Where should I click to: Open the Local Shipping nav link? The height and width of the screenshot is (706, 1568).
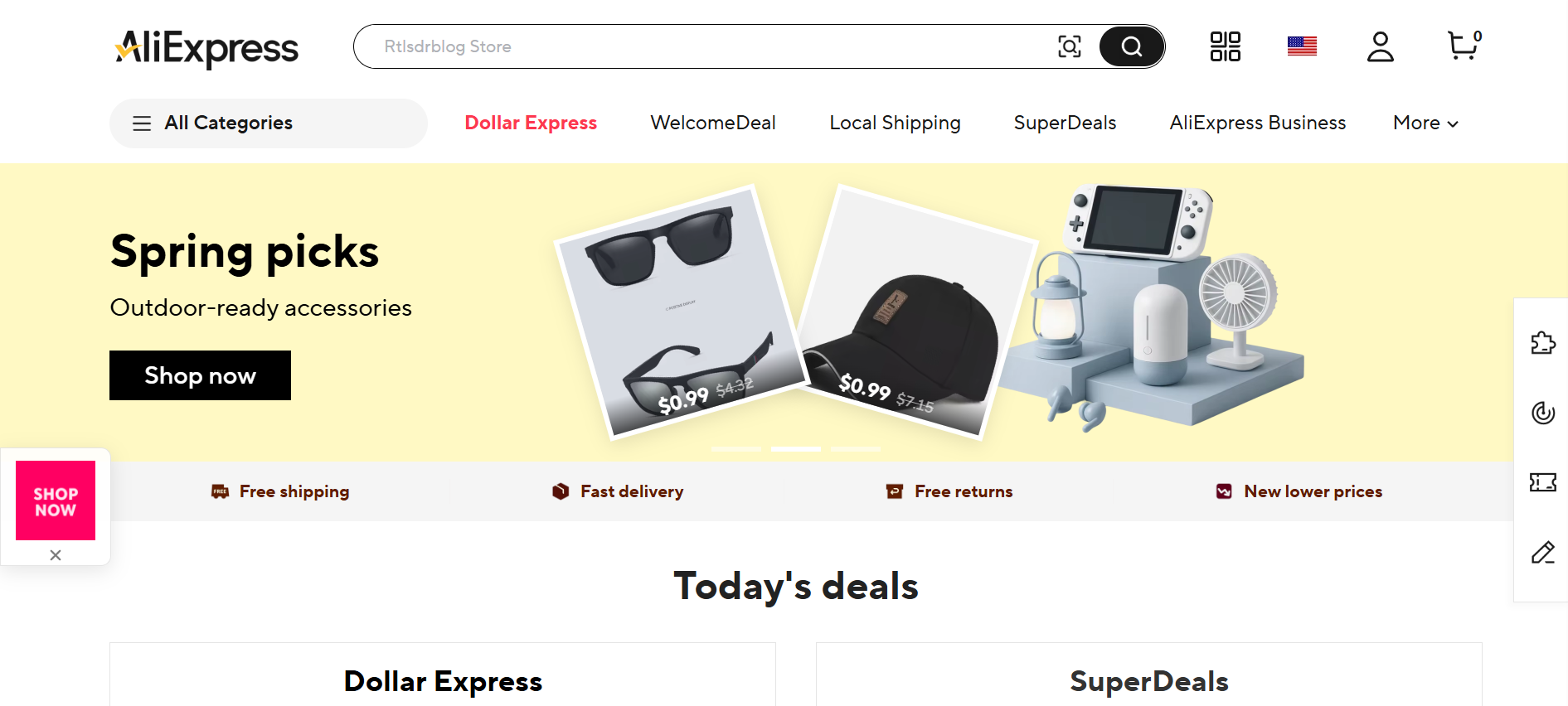tap(895, 123)
